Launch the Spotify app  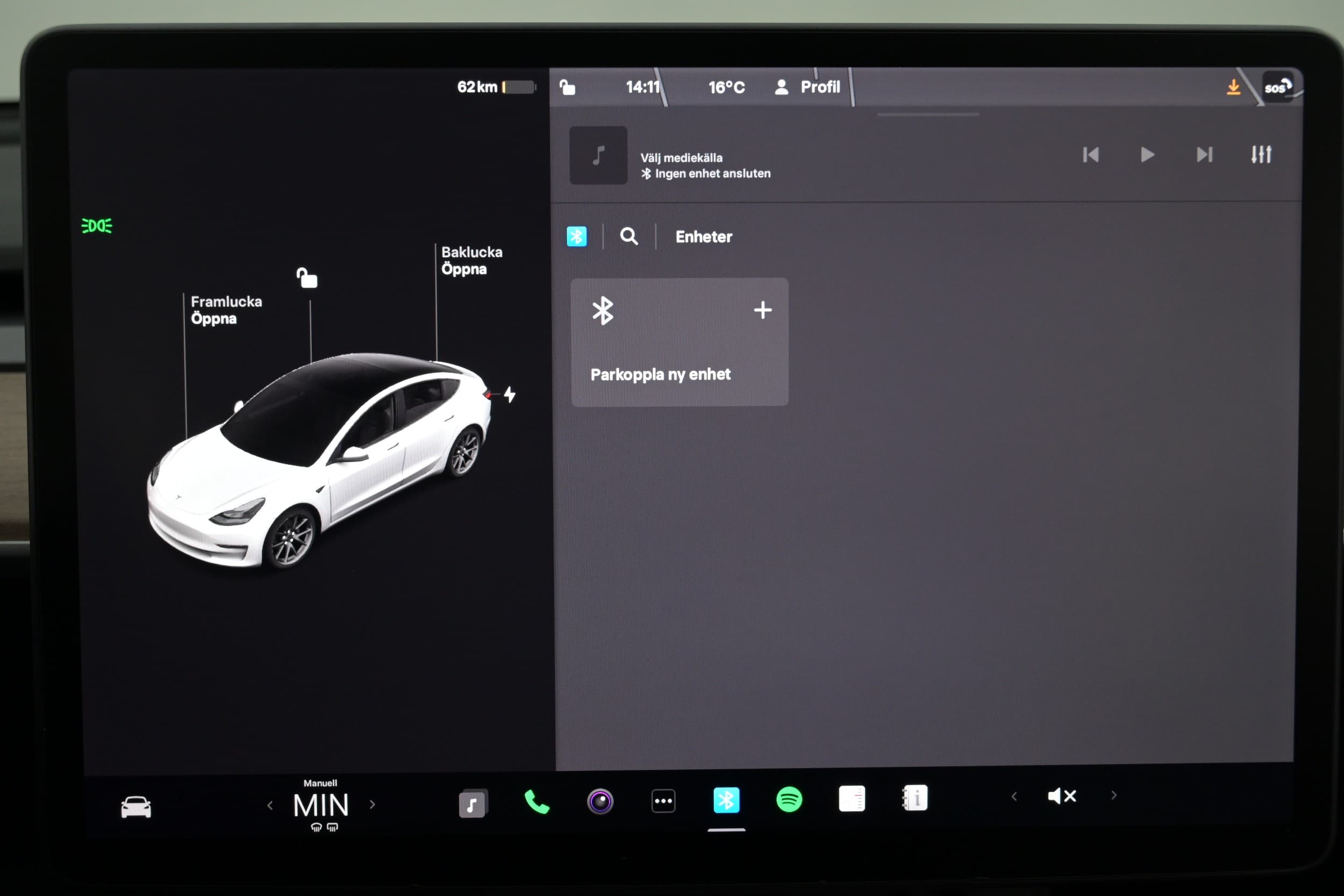[789, 799]
